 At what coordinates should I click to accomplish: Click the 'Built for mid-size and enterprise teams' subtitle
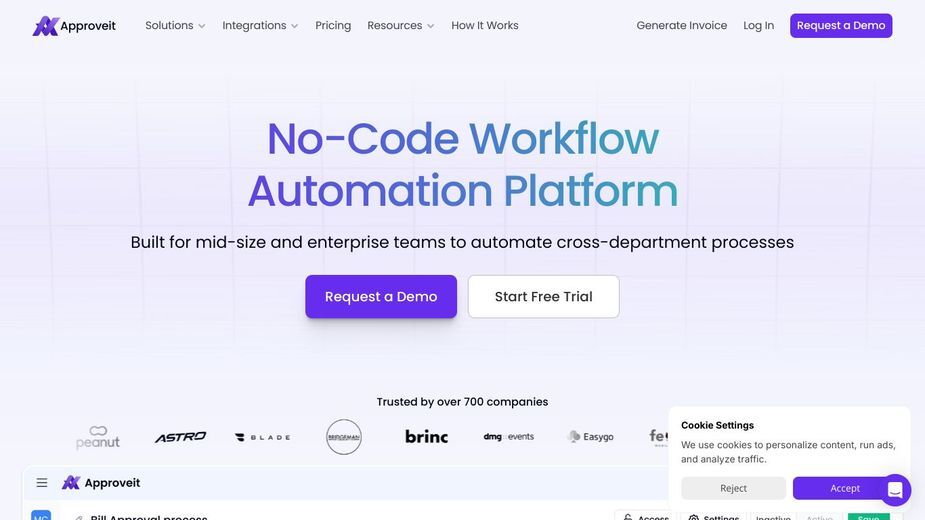462,242
